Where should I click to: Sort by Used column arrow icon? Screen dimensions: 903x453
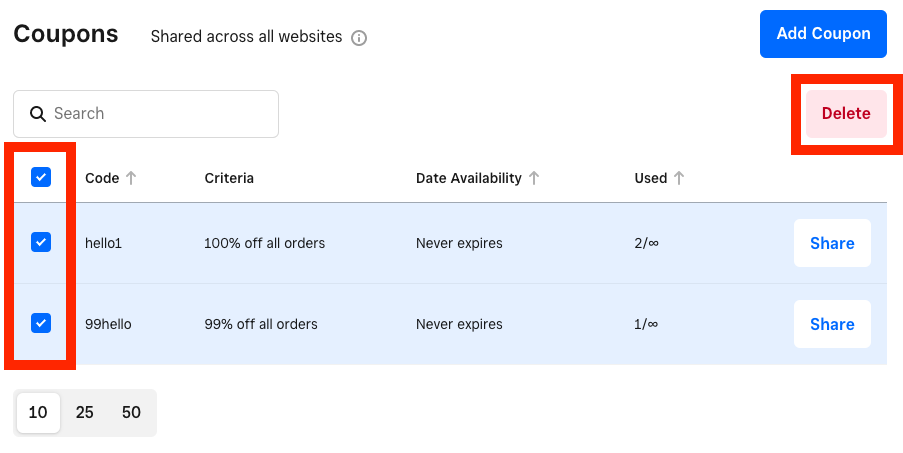tap(679, 178)
